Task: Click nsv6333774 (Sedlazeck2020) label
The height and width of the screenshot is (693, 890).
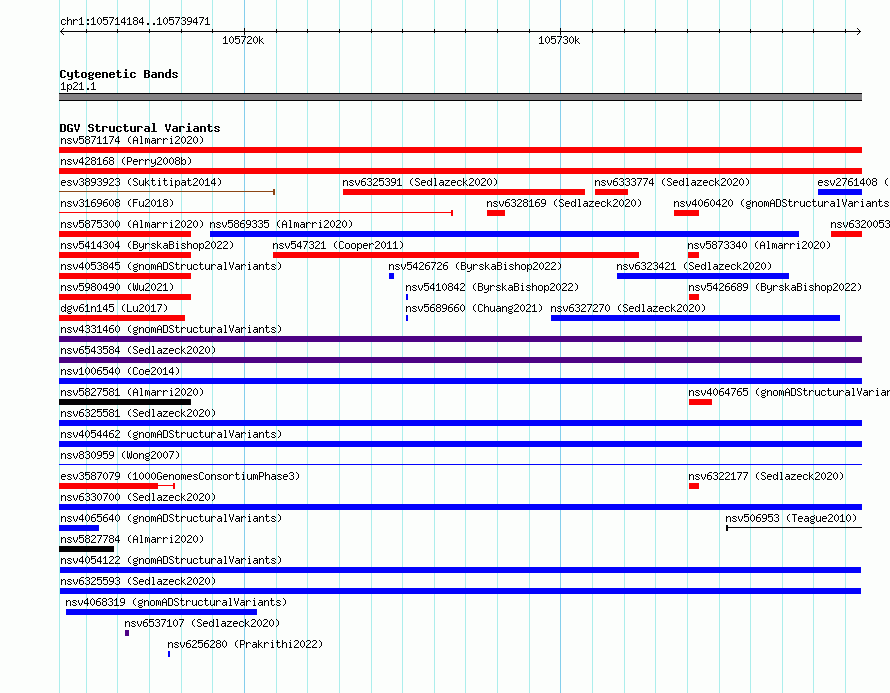Action: [x=672, y=182]
